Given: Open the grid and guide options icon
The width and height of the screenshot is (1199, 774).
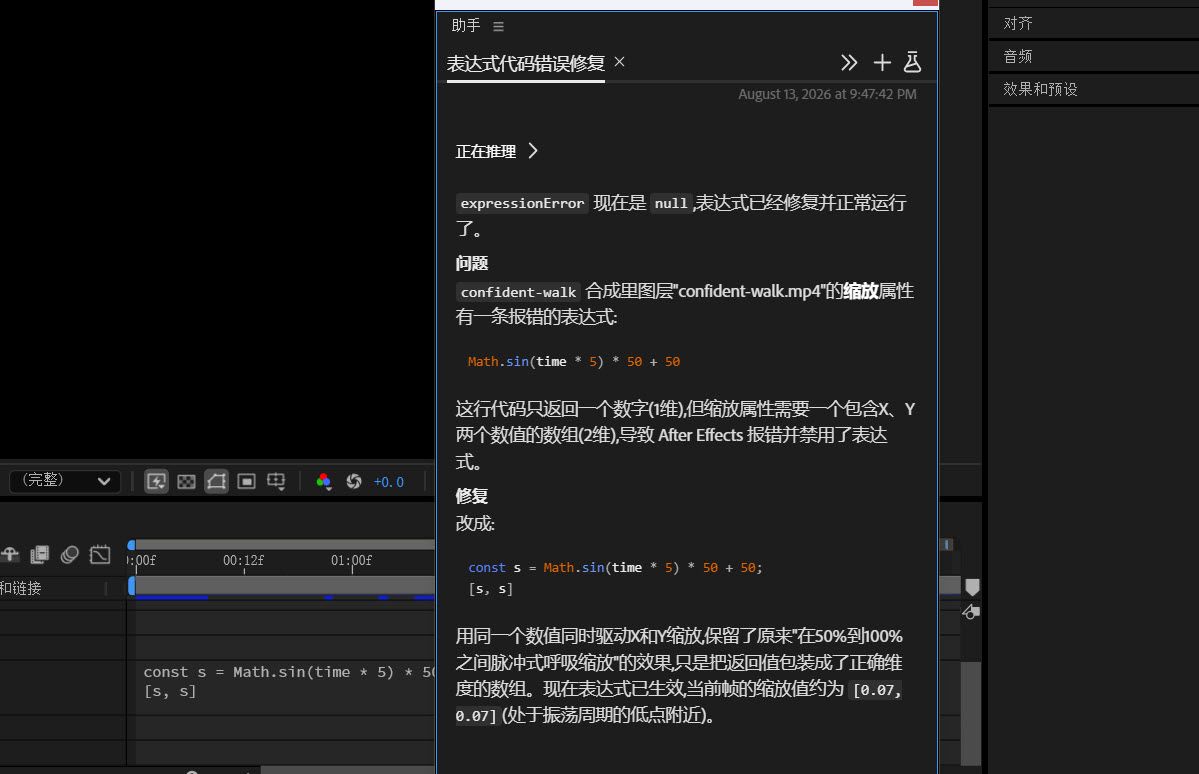Looking at the screenshot, I should 276,481.
